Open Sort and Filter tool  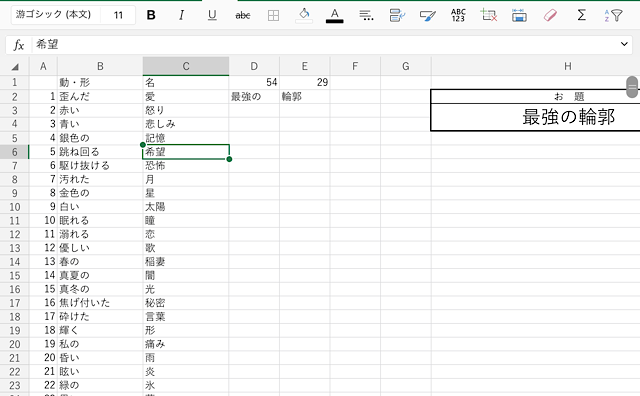(x=613, y=16)
